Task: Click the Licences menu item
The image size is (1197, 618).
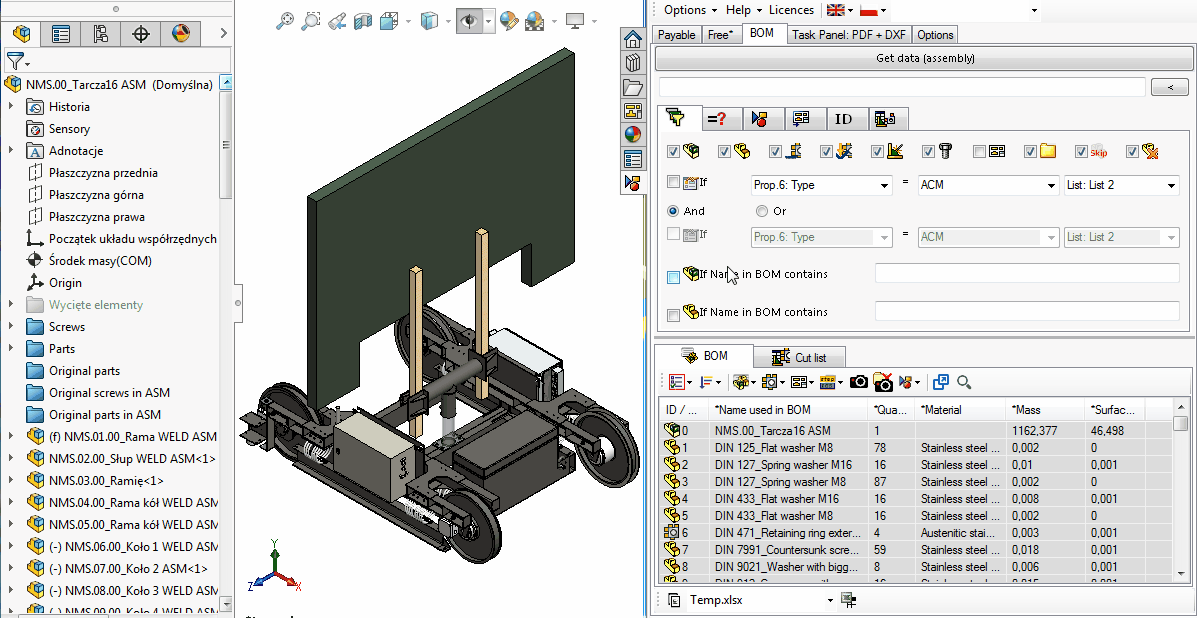Action: (791, 10)
